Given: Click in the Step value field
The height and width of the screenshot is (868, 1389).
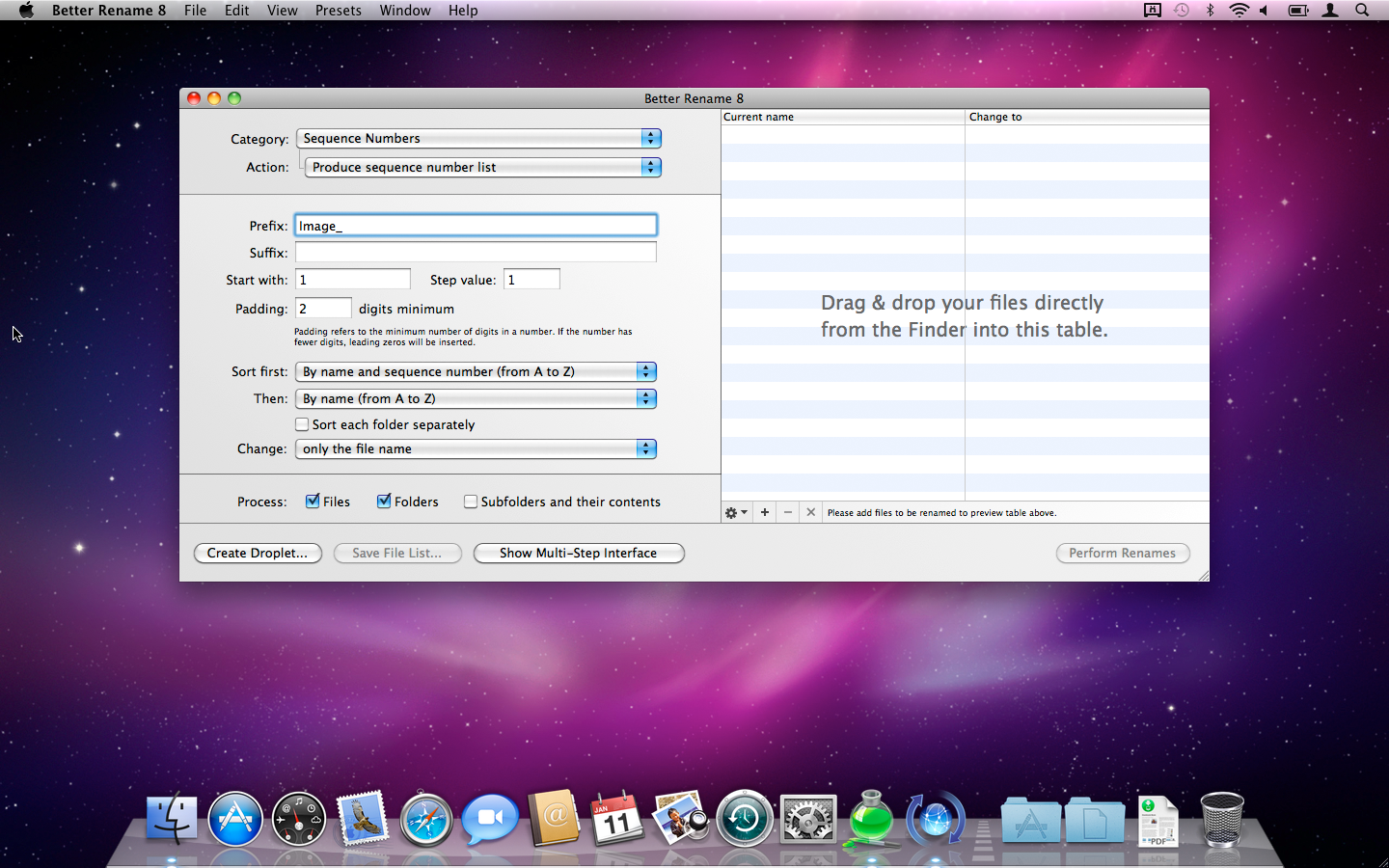Looking at the screenshot, I should 531,280.
